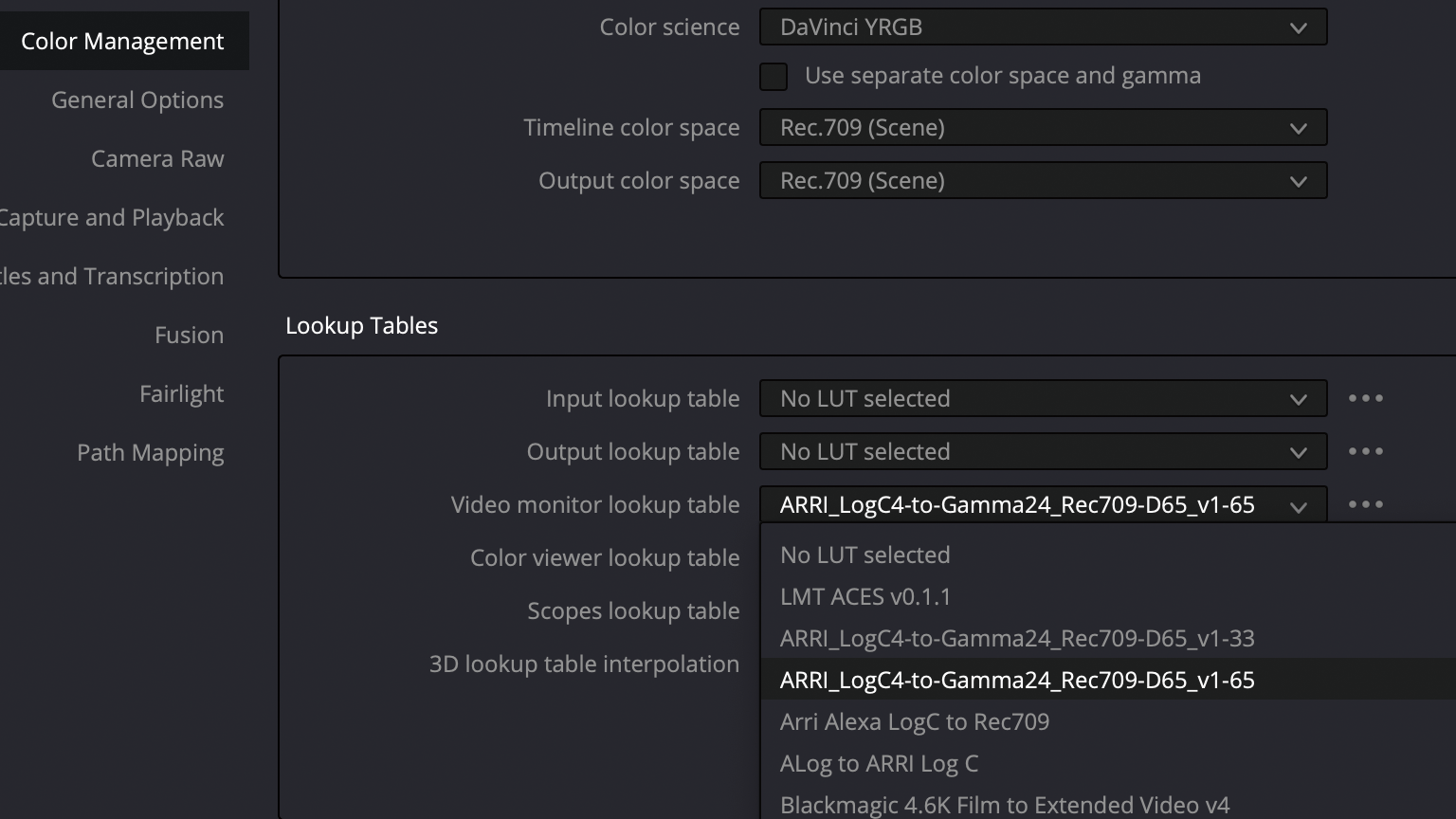Switch to Fairlight settings section
Screen dimensions: 1456x819
click(x=181, y=394)
